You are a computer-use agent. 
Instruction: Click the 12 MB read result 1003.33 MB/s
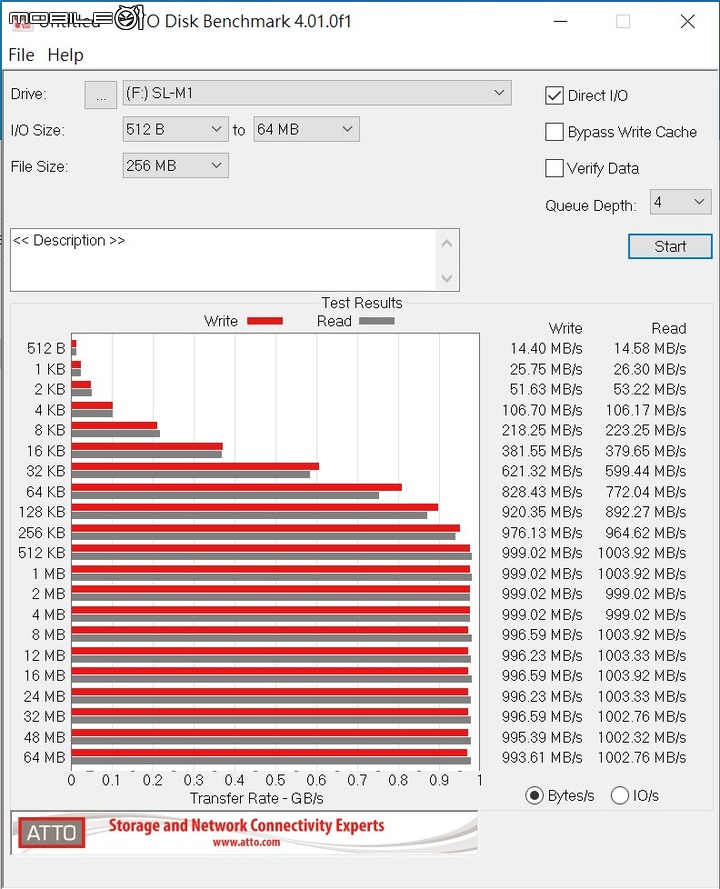(642, 655)
